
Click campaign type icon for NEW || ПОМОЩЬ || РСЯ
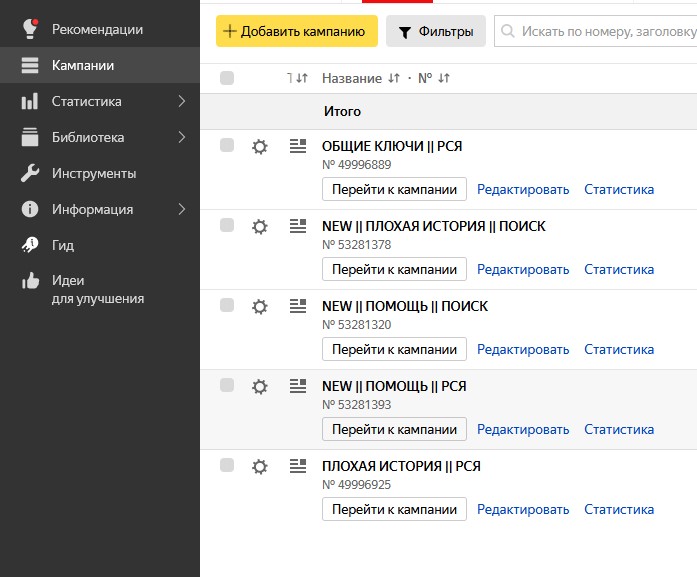coord(298,386)
